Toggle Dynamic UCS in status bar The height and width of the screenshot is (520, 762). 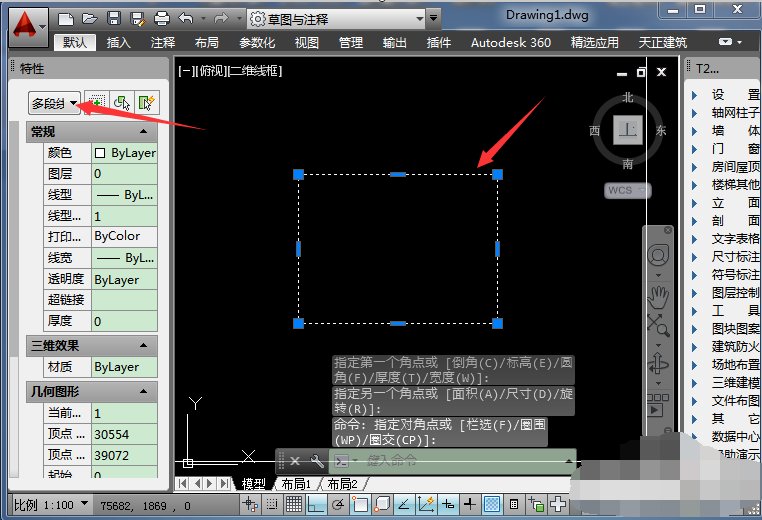pos(426,504)
